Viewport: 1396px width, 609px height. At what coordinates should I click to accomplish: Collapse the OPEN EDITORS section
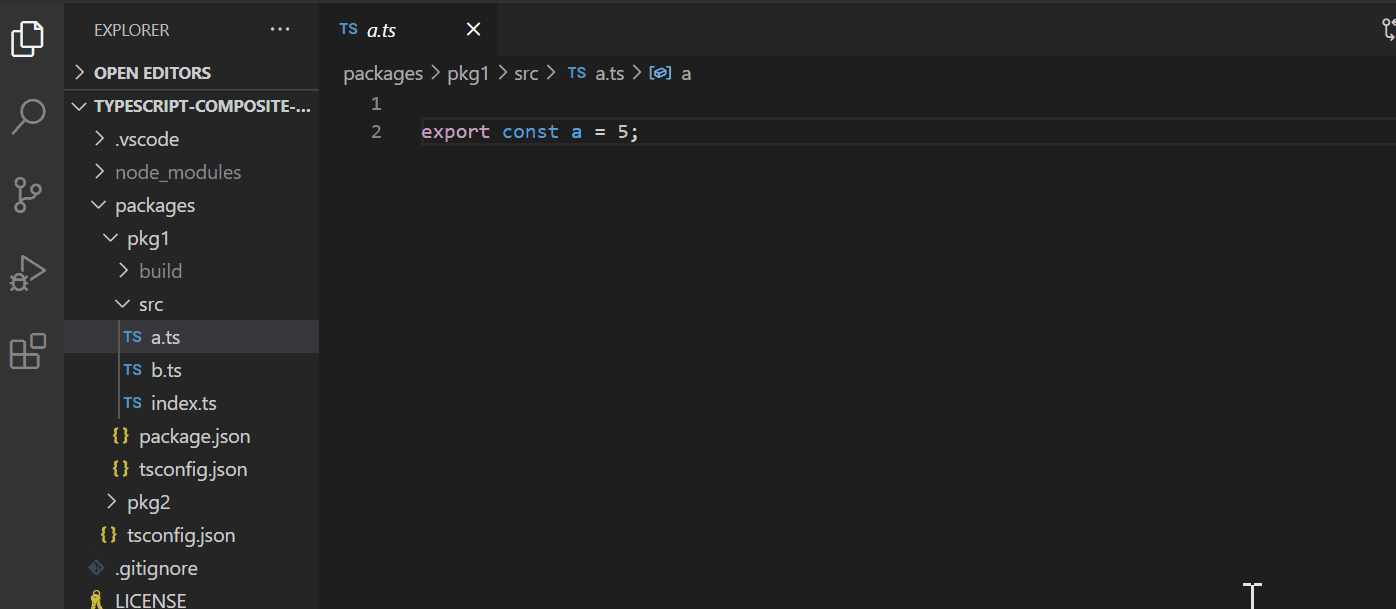tap(78, 72)
